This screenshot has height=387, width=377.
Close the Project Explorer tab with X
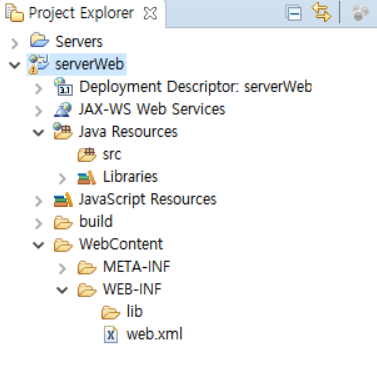pyautogui.click(x=150, y=14)
